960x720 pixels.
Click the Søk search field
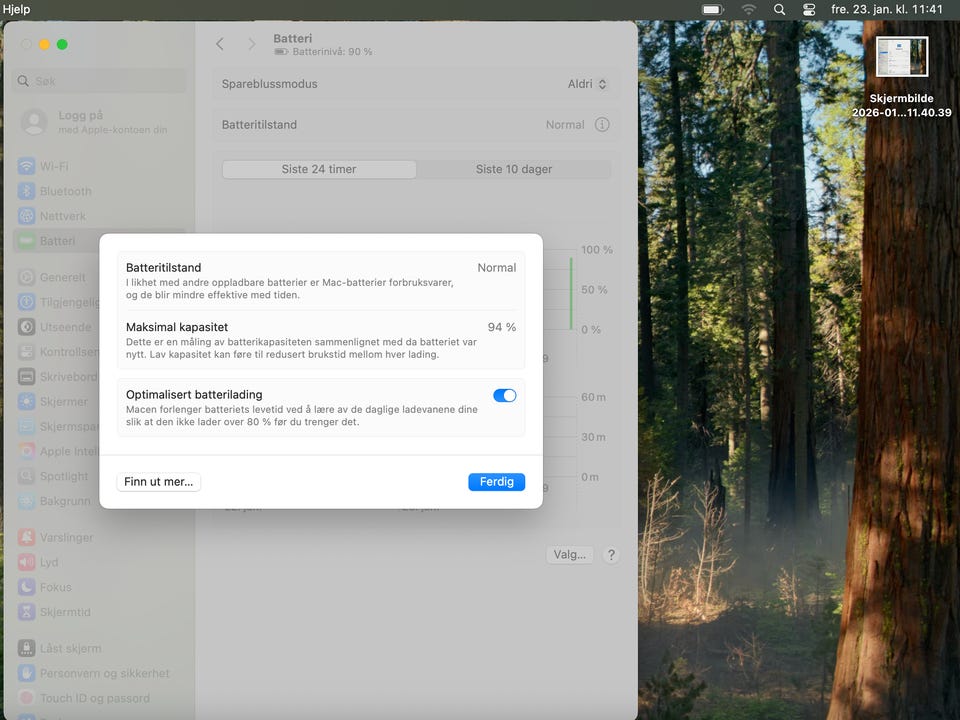(99, 81)
